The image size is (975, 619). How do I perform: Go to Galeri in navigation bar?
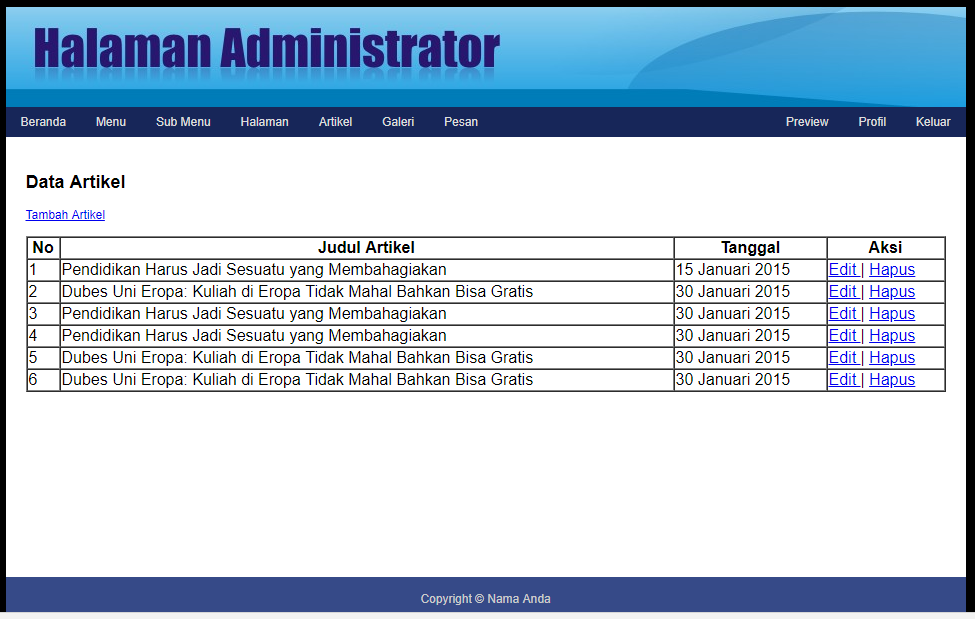tap(398, 122)
